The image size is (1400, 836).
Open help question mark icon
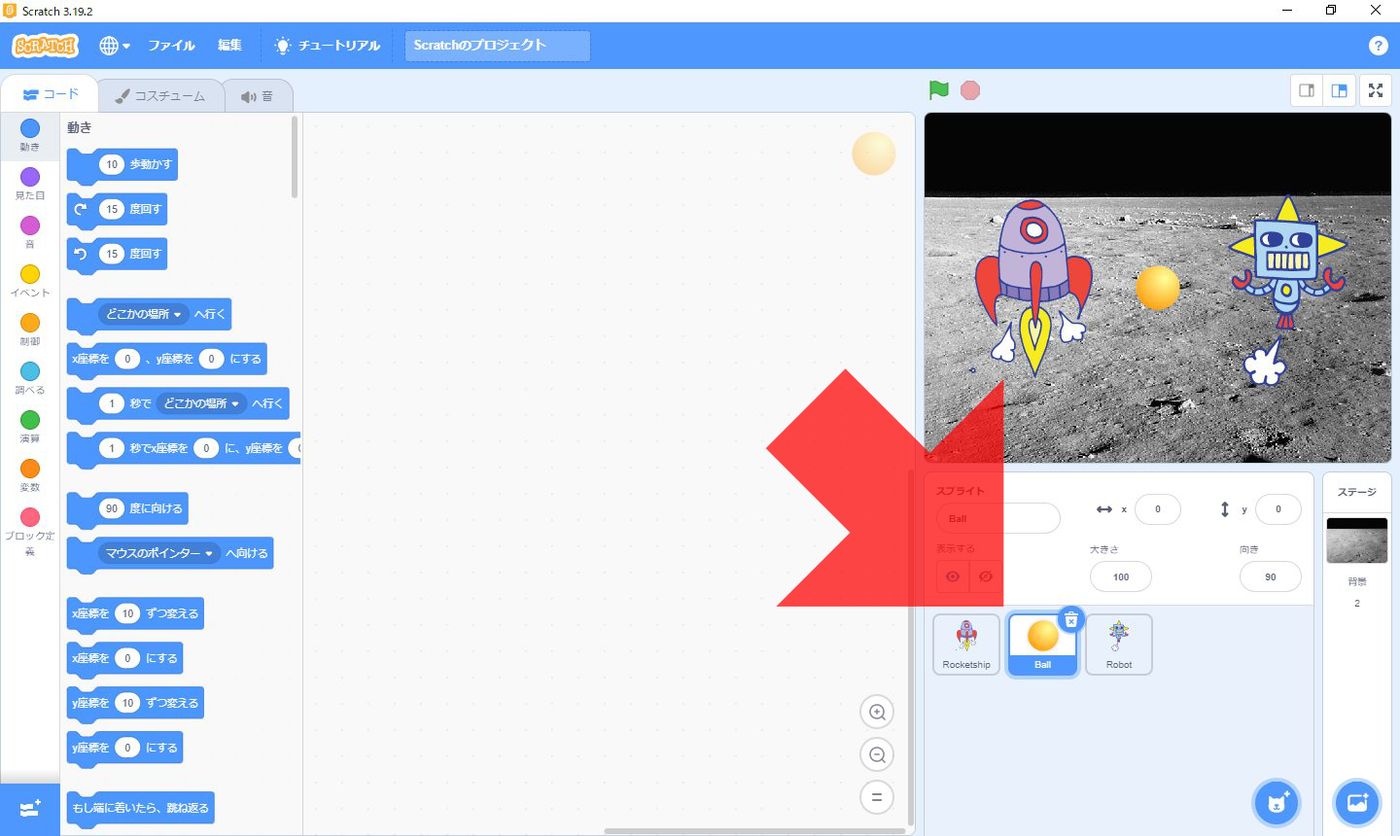coord(1377,46)
